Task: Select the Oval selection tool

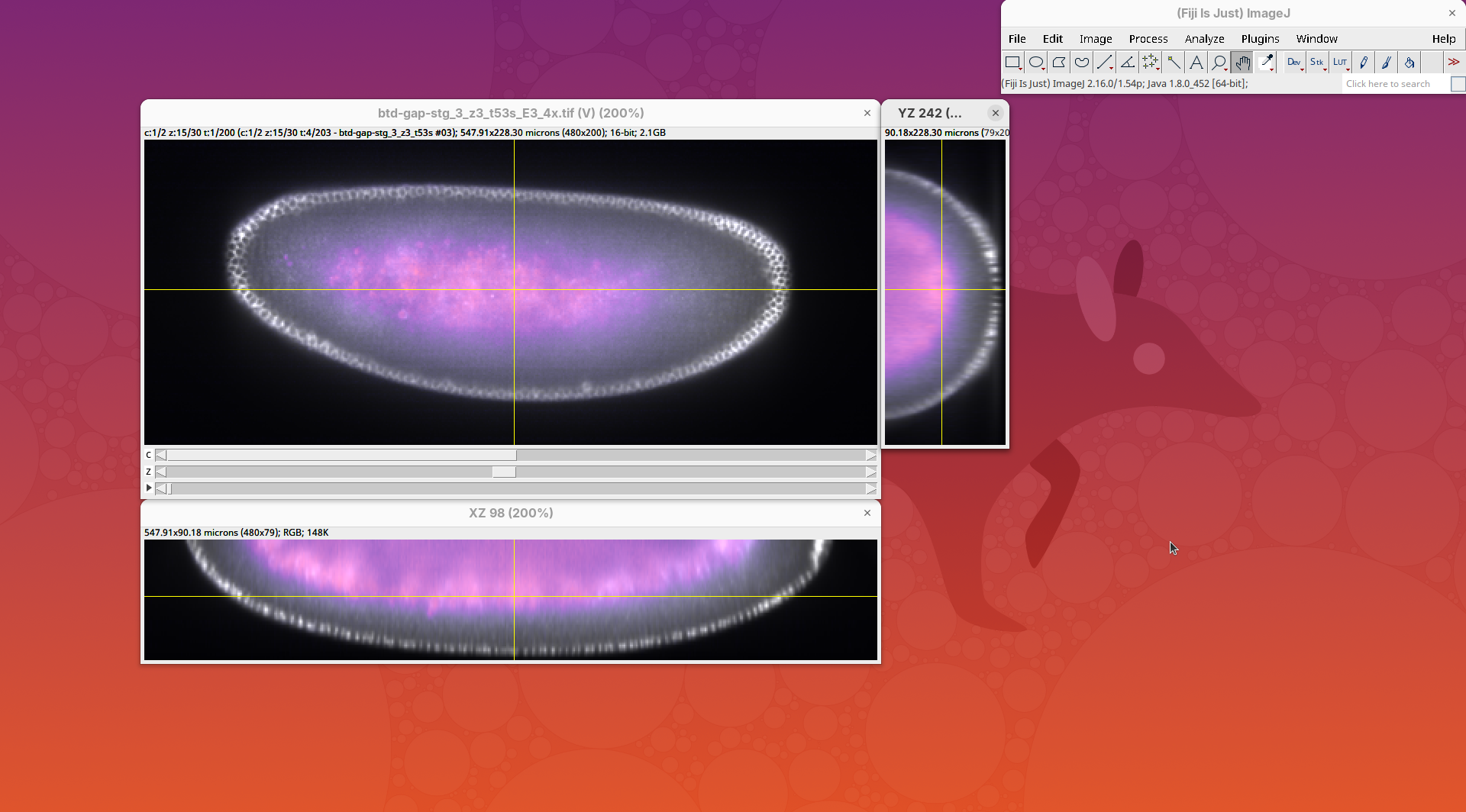Action: 1035,63
